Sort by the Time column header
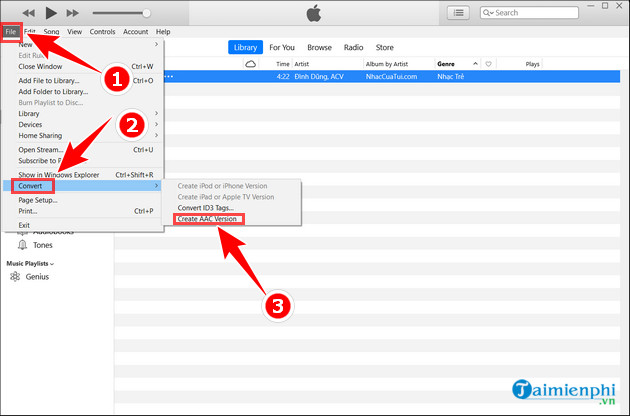Image resolution: width=630 pixels, height=416 pixels. coord(282,64)
